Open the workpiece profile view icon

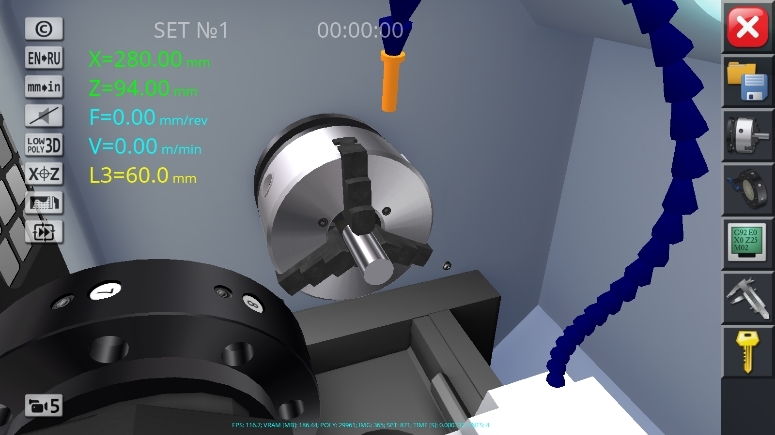point(44,203)
